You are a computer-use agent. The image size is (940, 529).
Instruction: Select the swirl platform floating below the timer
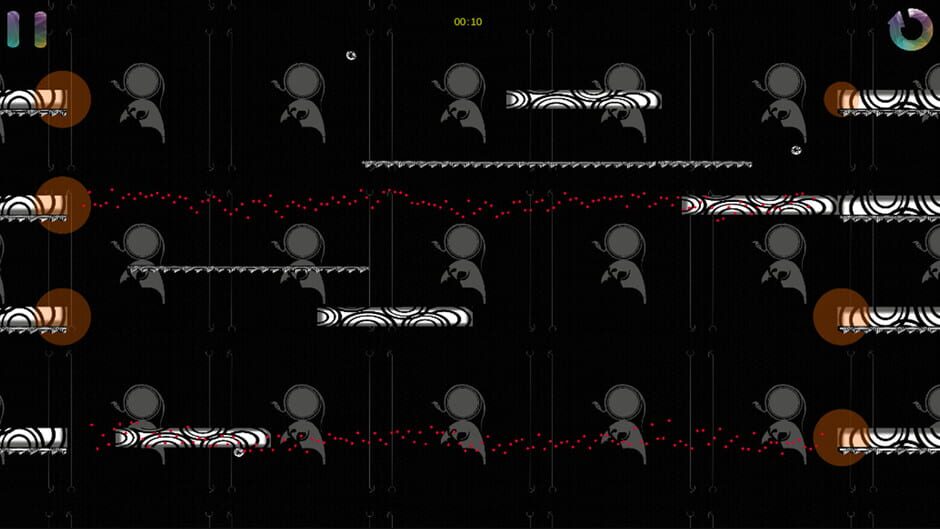[x=583, y=100]
